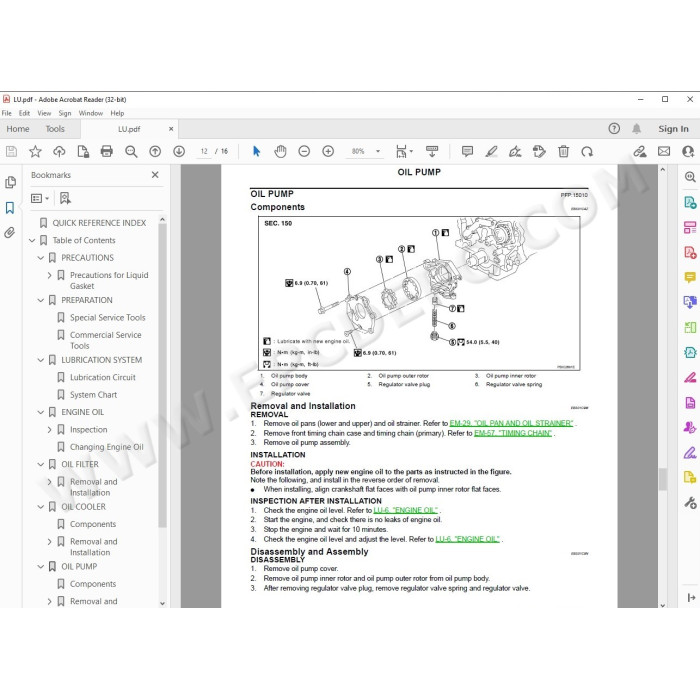Activate the Selection arrow tool
This screenshot has width=700, height=700.
(x=256, y=151)
